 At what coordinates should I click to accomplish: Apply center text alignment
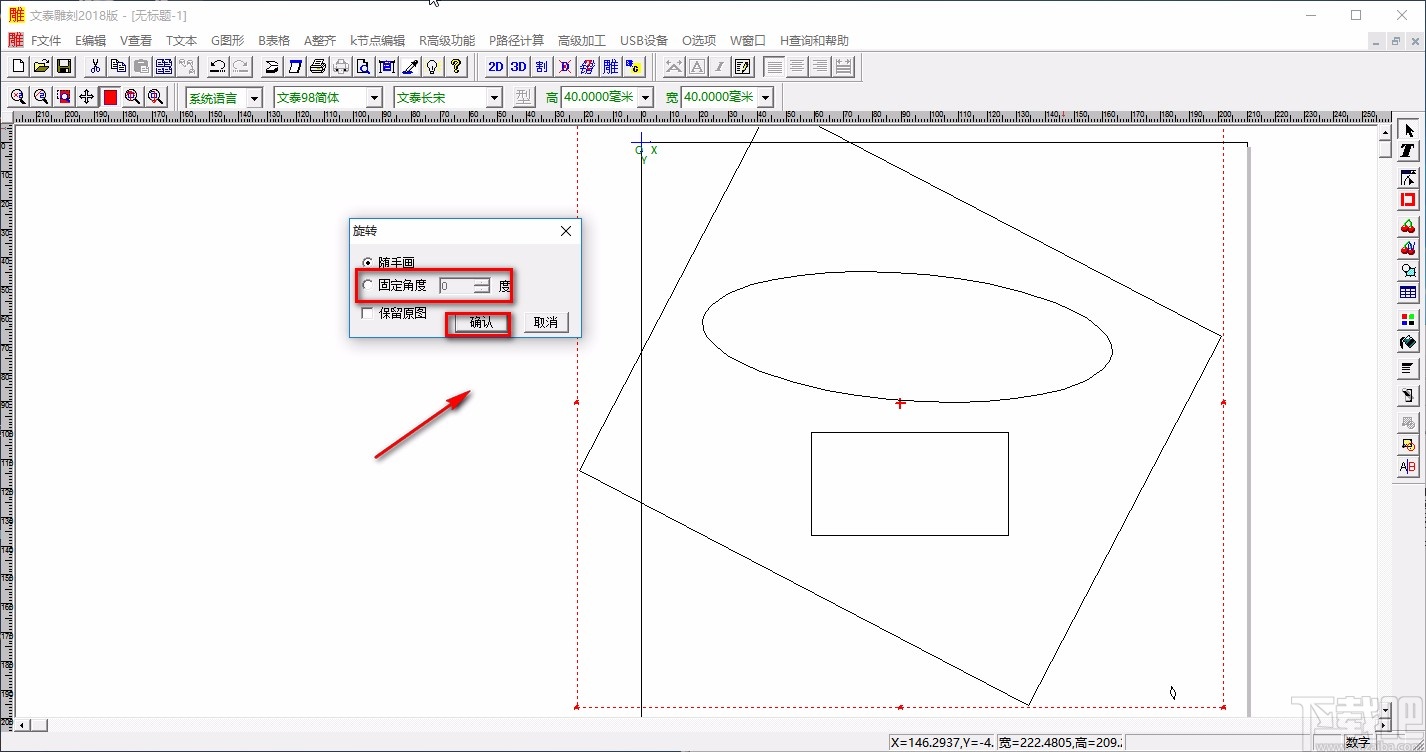click(798, 67)
